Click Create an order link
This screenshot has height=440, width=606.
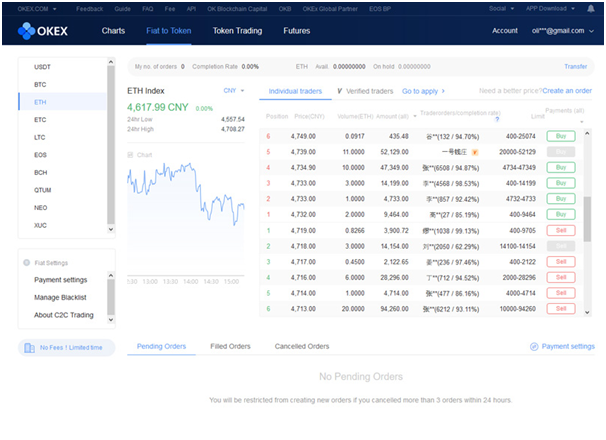tap(567, 91)
